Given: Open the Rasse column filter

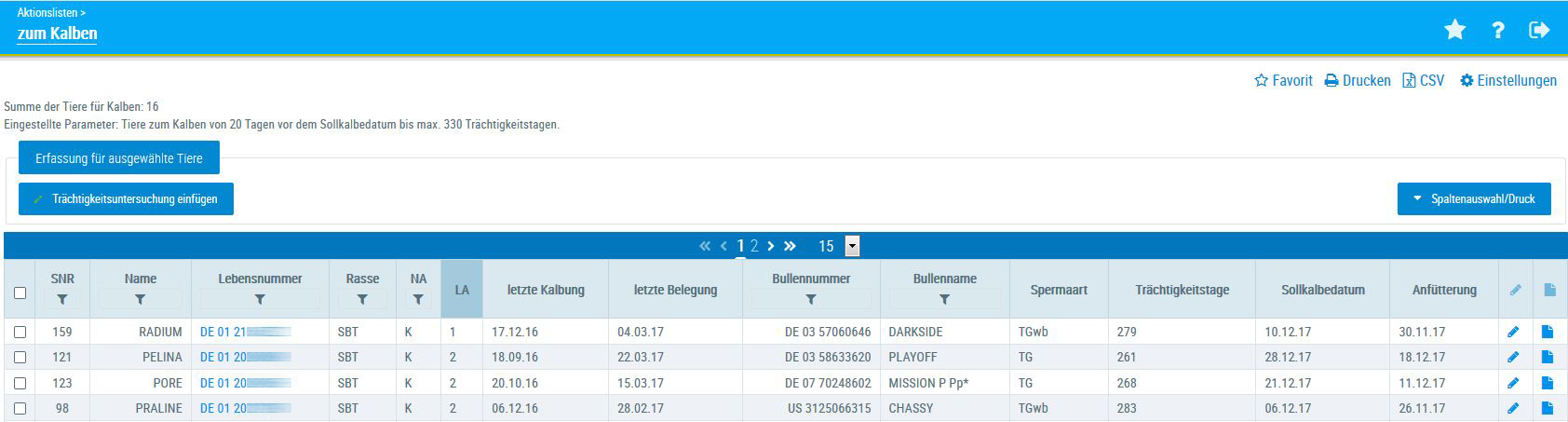Looking at the screenshot, I should (362, 300).
